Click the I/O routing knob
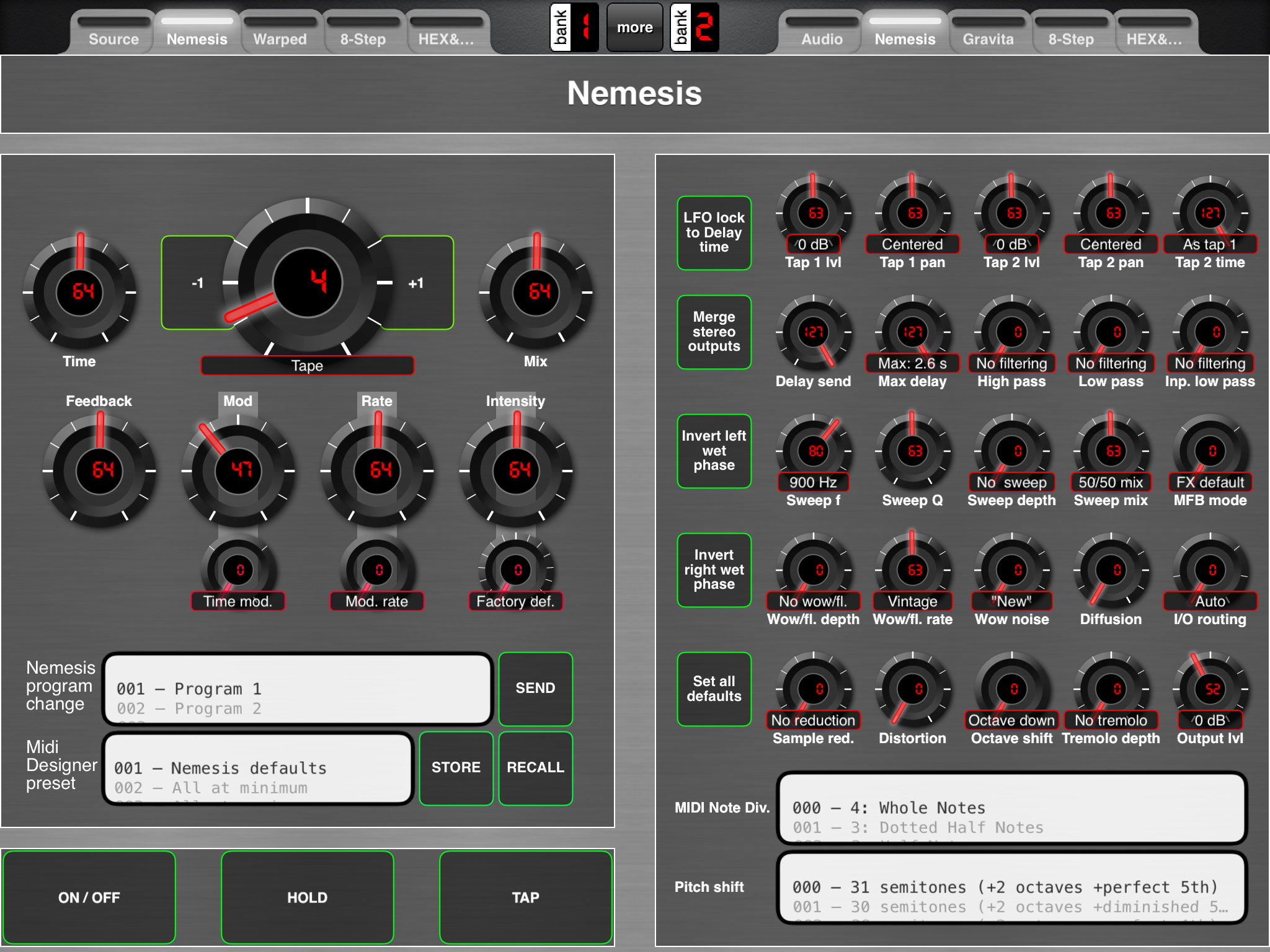This screenshot has height=952, width=1270. pos(1210,570)
